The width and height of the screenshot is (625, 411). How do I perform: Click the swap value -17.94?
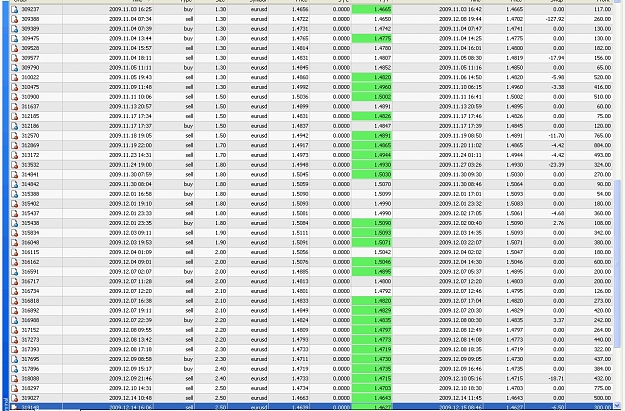coord(556,58)
